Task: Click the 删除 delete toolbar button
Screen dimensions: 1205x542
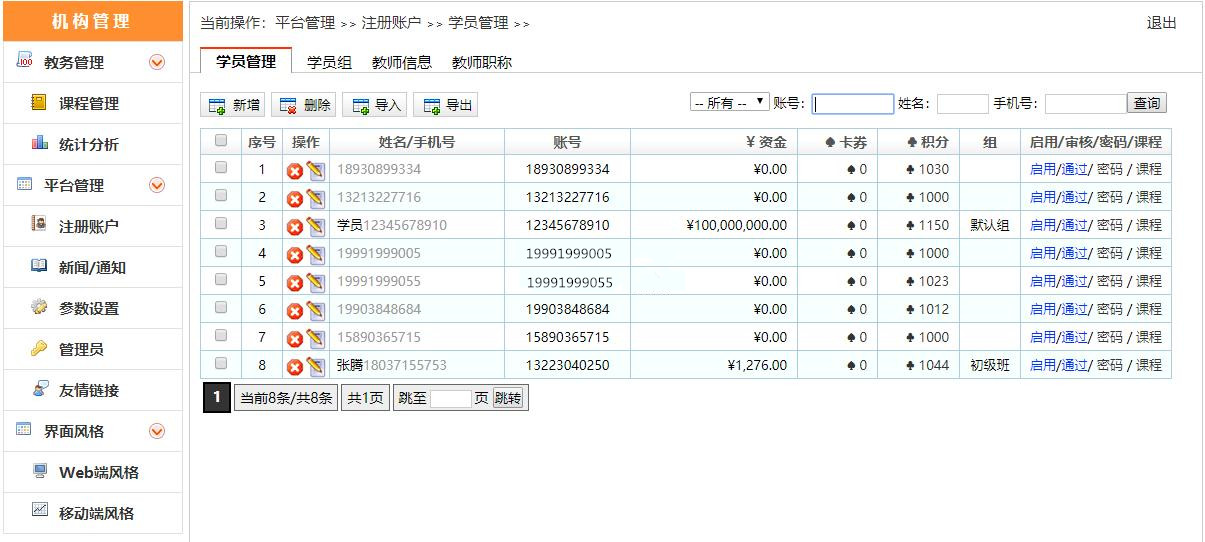Action: [304, 105]
